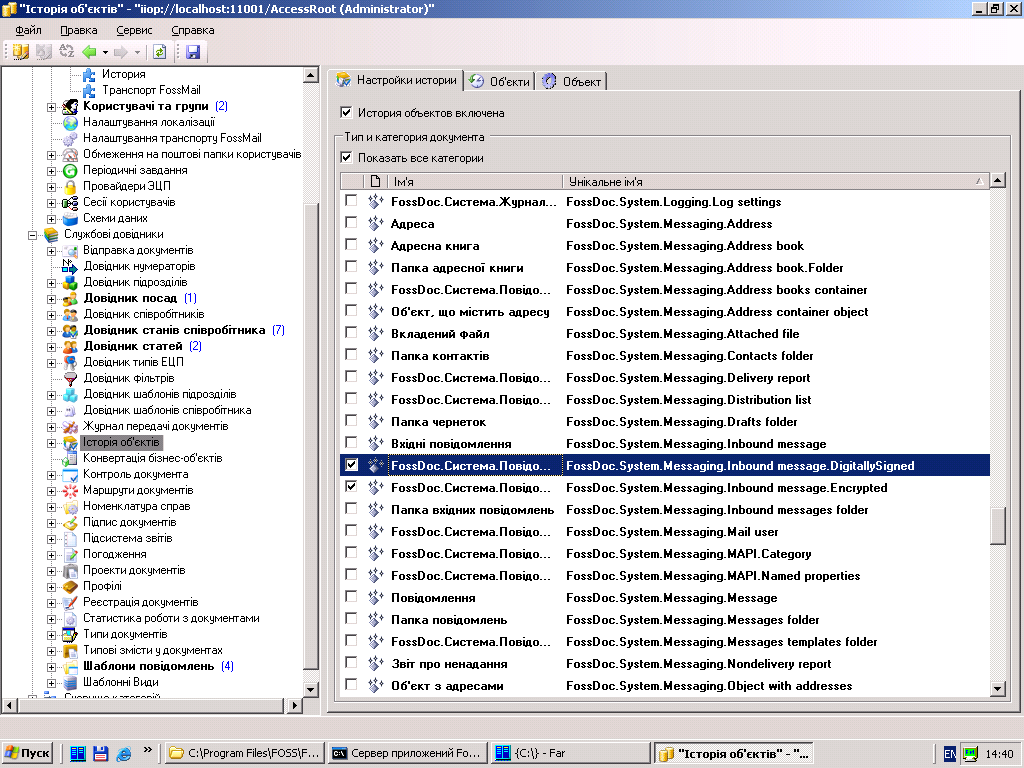The image size is (1024, 768).
Task: Expand the Шаблони повідомлень node
Action: (x=52, y=666)
